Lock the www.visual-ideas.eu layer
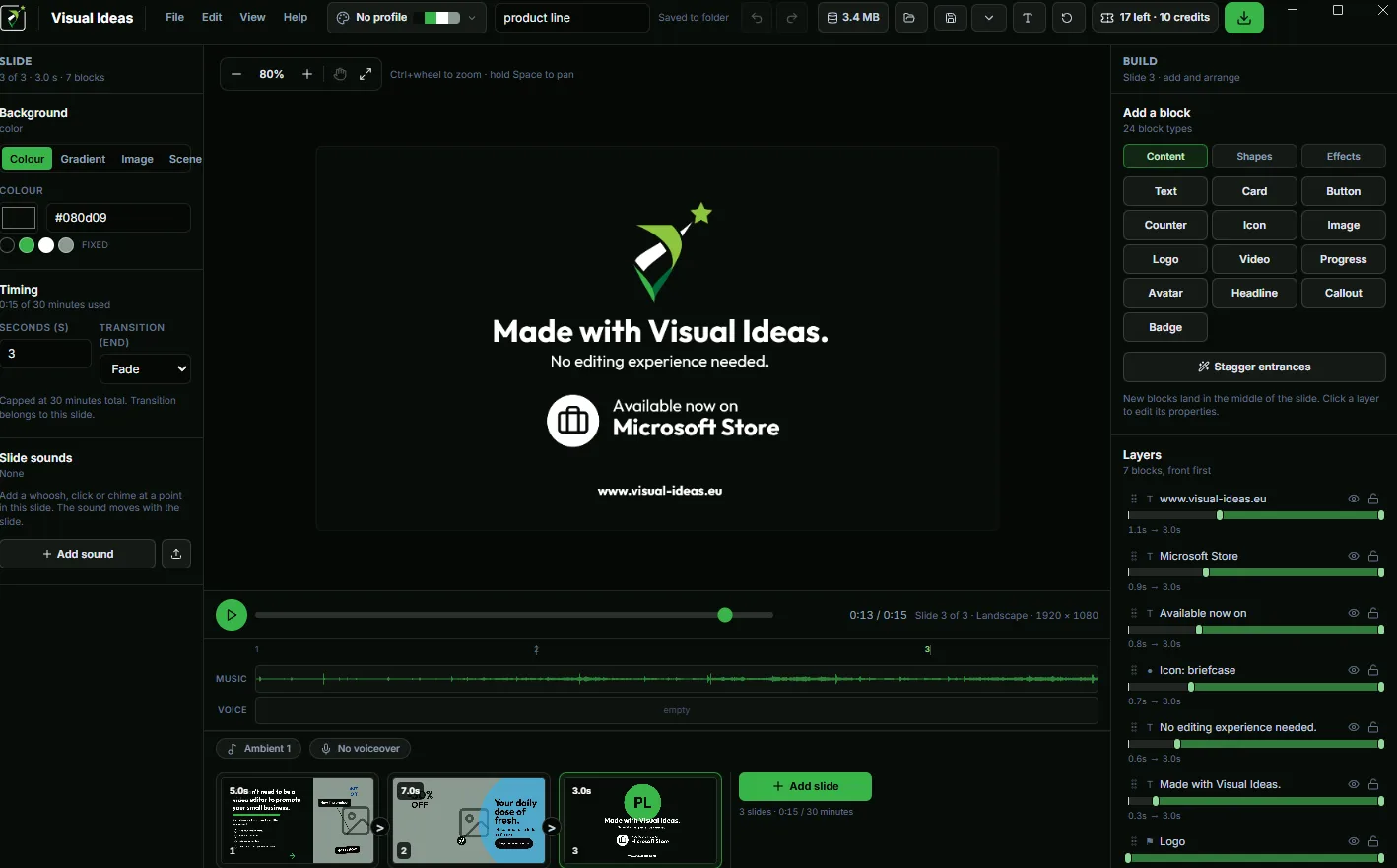Image resolution: width=1397 pixels, height=868 pixels. 1373,499
